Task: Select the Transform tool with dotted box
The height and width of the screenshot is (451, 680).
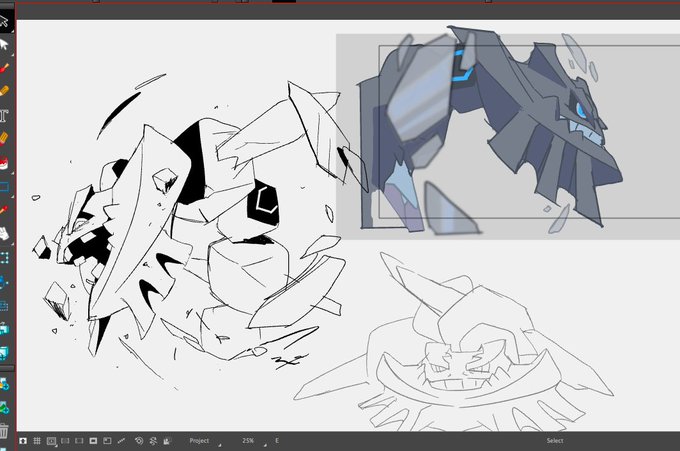Action: (x=4, y=258)
